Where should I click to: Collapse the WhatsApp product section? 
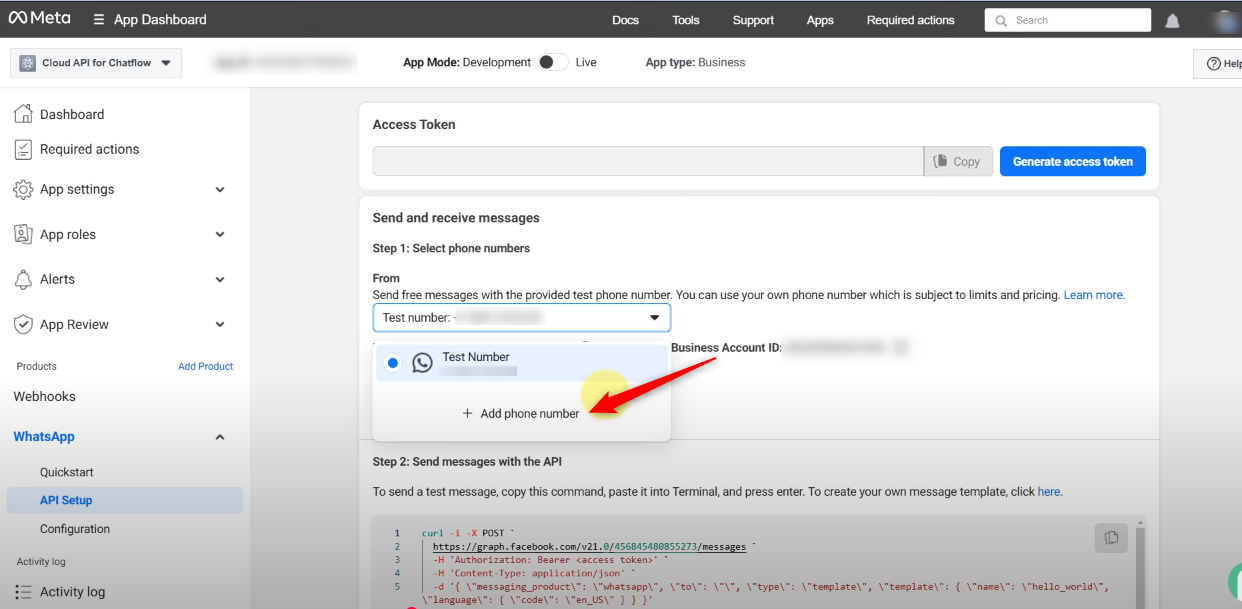(220, 437)
